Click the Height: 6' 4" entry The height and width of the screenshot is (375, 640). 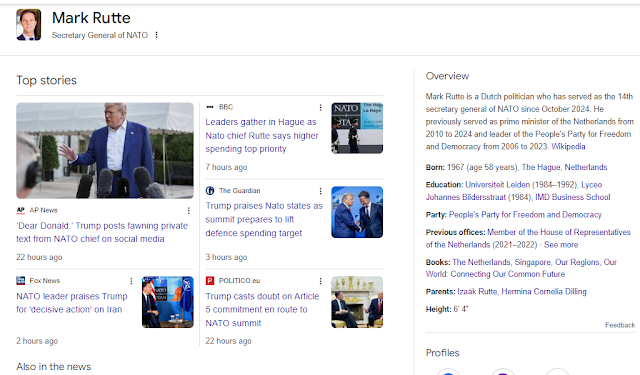(x=447, y=309)
